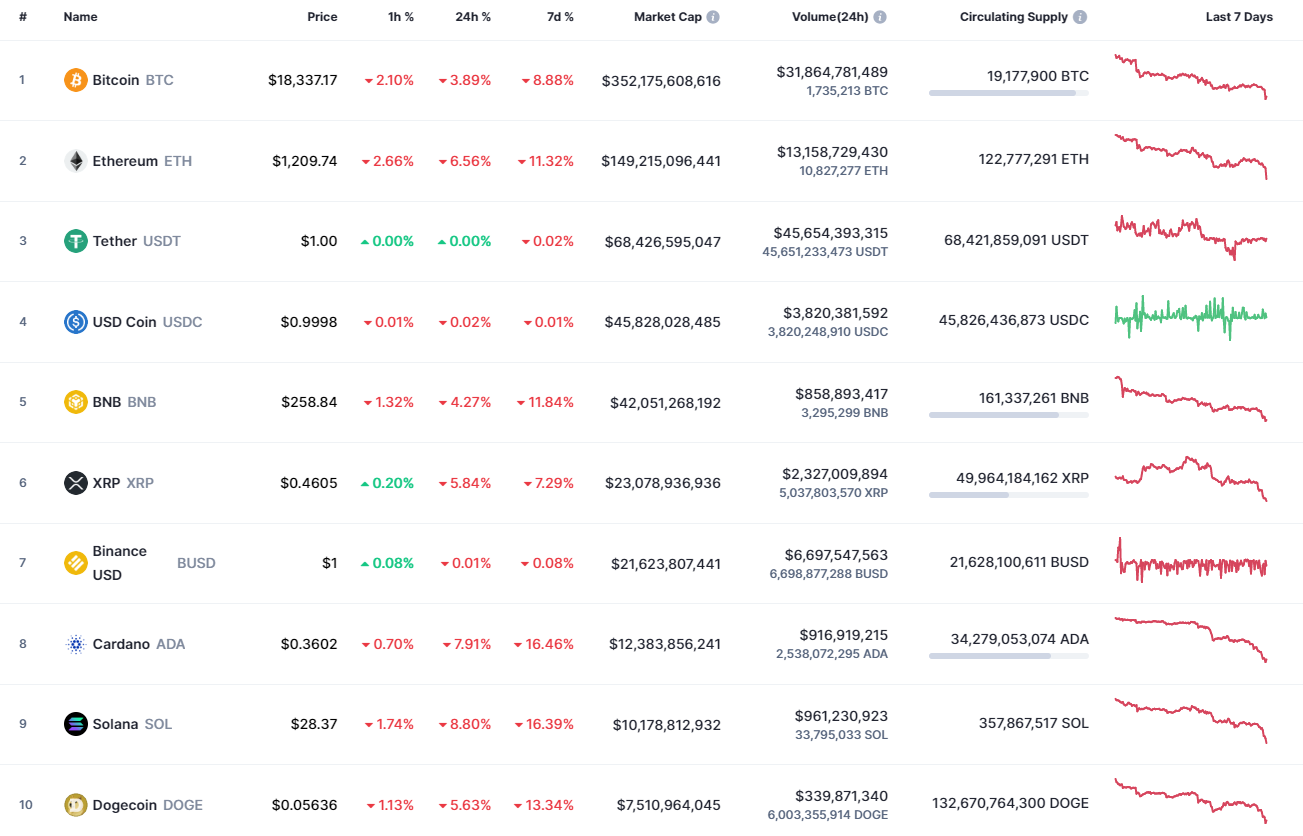
Task: Click Bitcoin's circulating supply progress bar
Action: coord(1009,93)
